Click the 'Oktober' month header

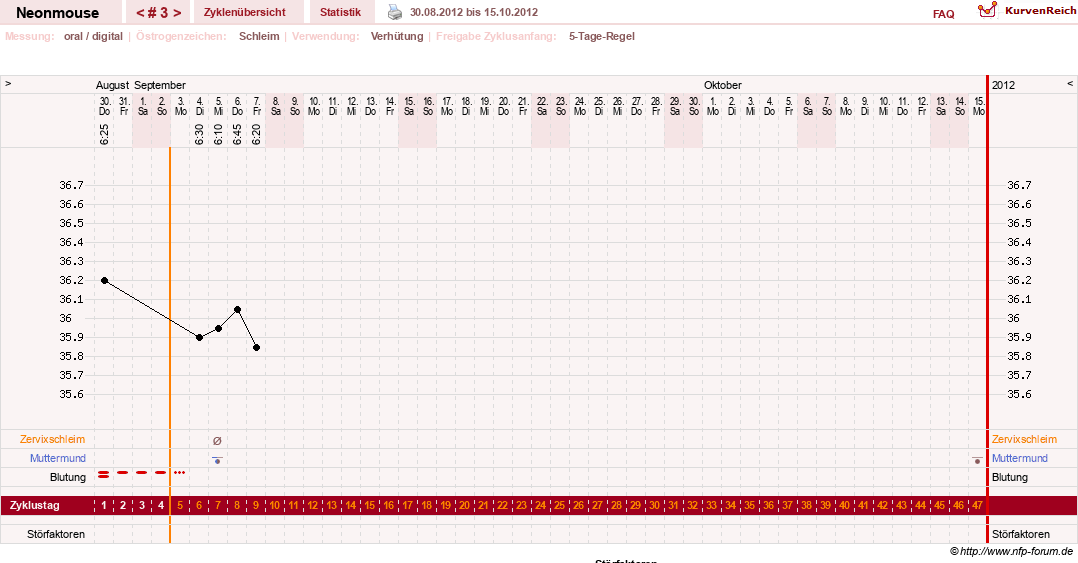pyautogui.click(x=723, y=85)
